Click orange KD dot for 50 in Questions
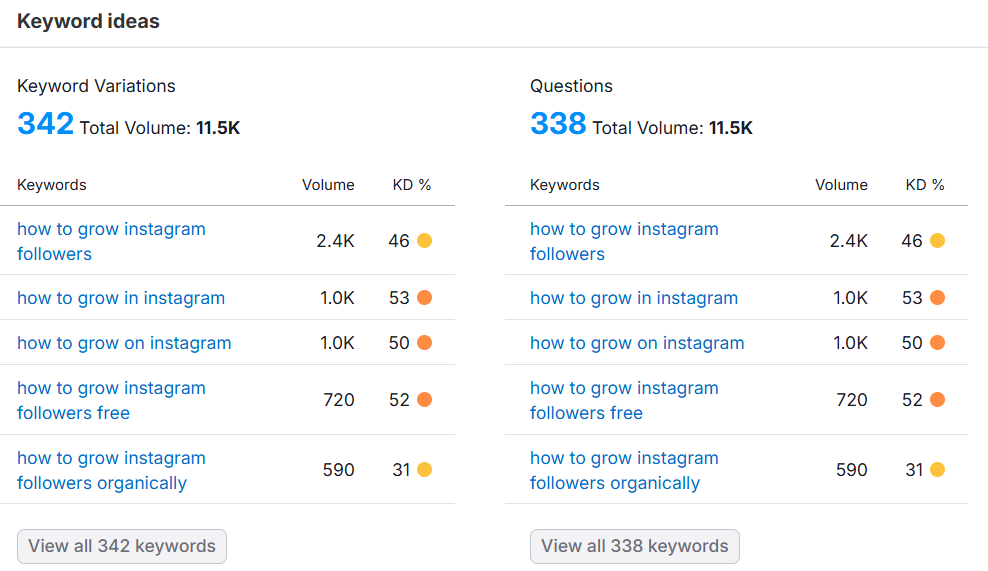The height and width of the screenshot is (571, 988). [x=937, y=343]
